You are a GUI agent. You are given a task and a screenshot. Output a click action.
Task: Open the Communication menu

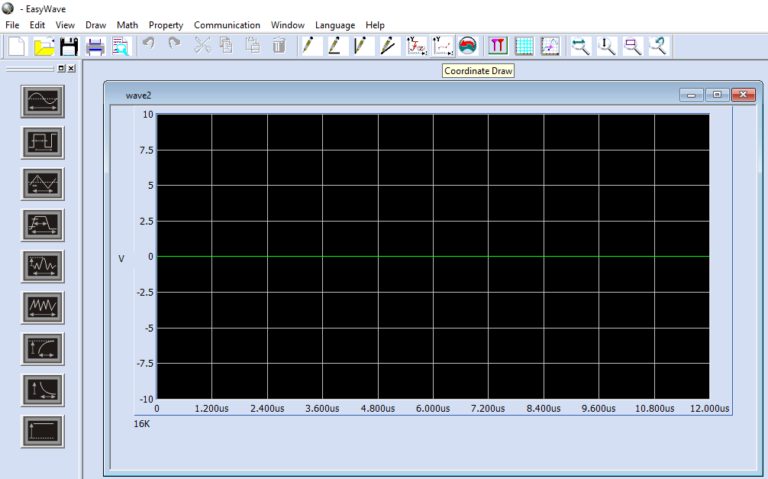coord(227,25)
